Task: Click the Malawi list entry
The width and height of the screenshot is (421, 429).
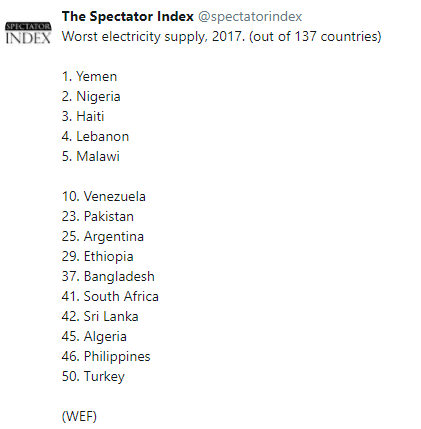Action: coord(91,156)
